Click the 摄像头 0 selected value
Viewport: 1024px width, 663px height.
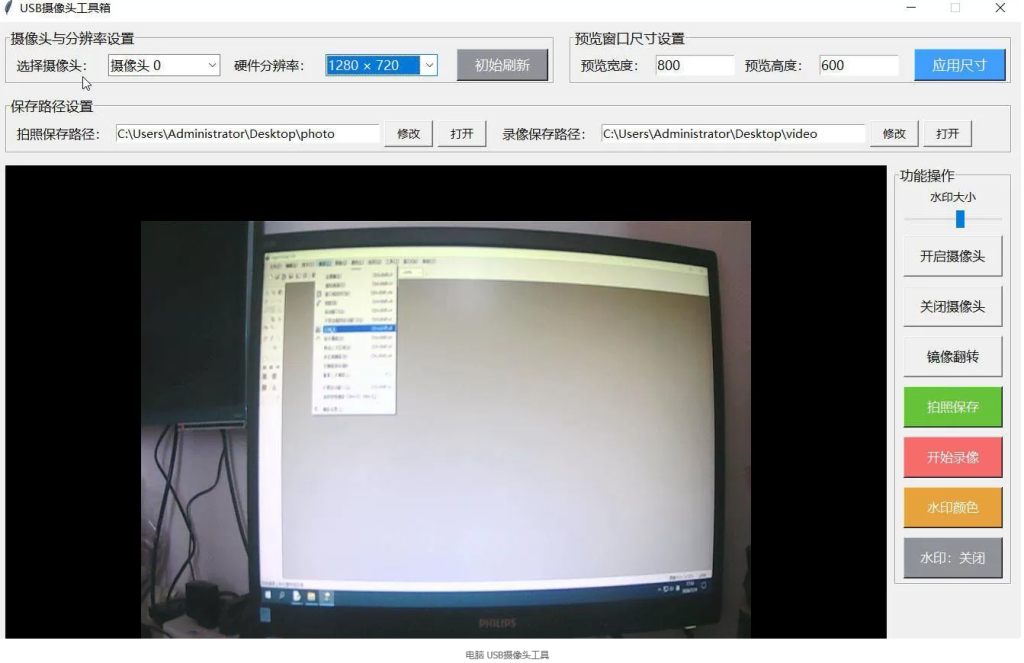pyautogui.click(x=136, y=65)
